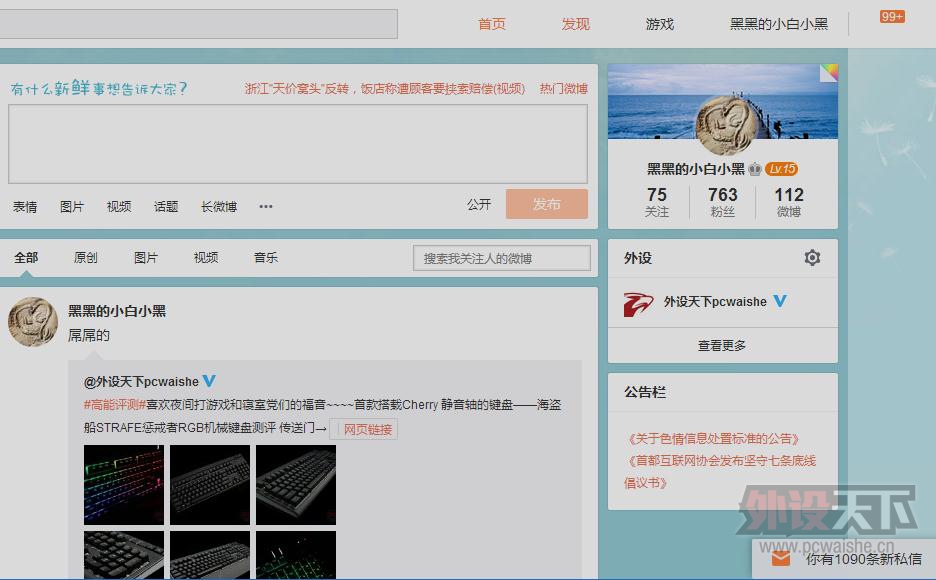Add a picture via 图片 in the composer
The image size is (936, 580).
72,206
